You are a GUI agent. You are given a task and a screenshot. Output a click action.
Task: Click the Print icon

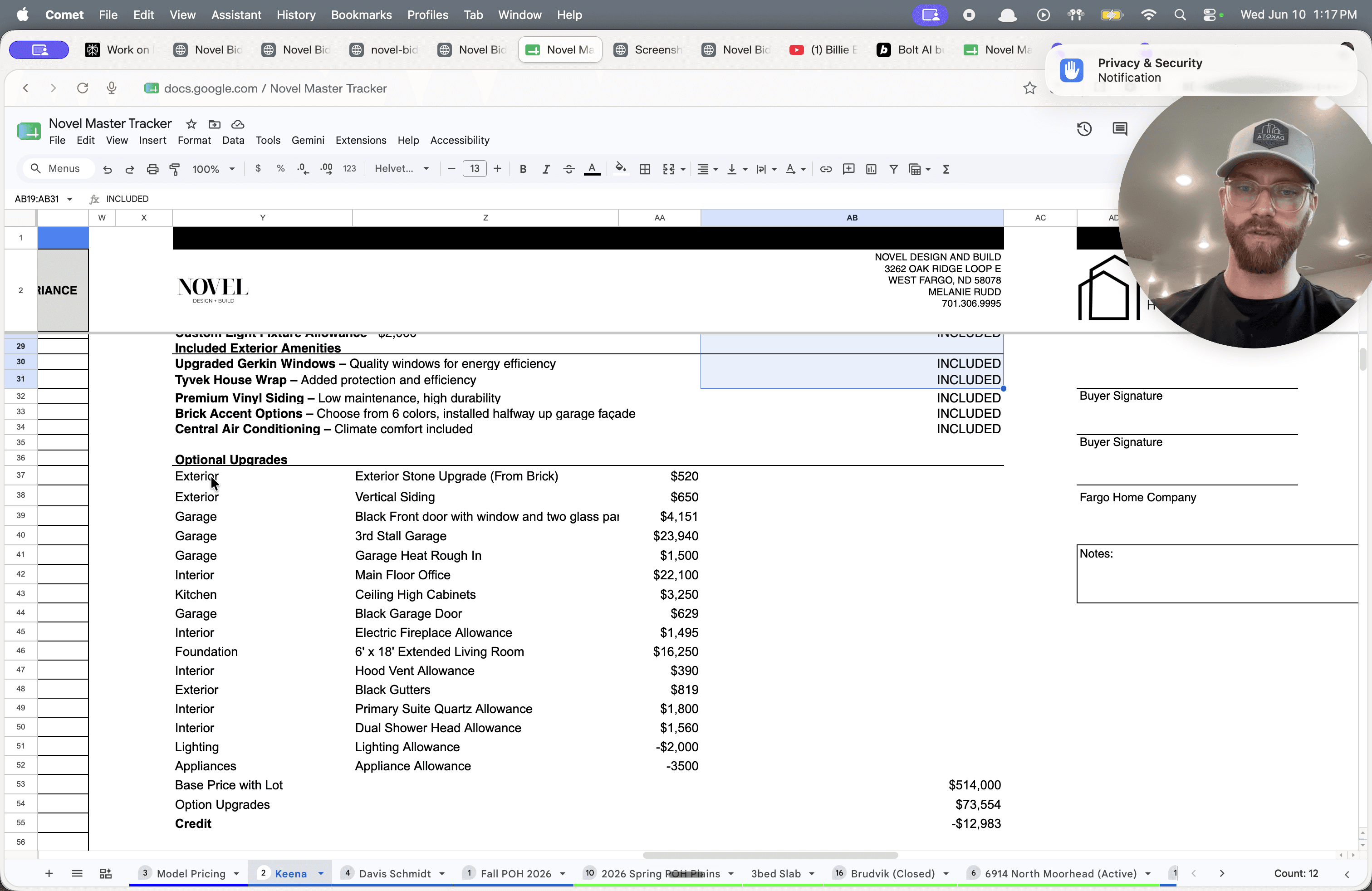[152, 169]
